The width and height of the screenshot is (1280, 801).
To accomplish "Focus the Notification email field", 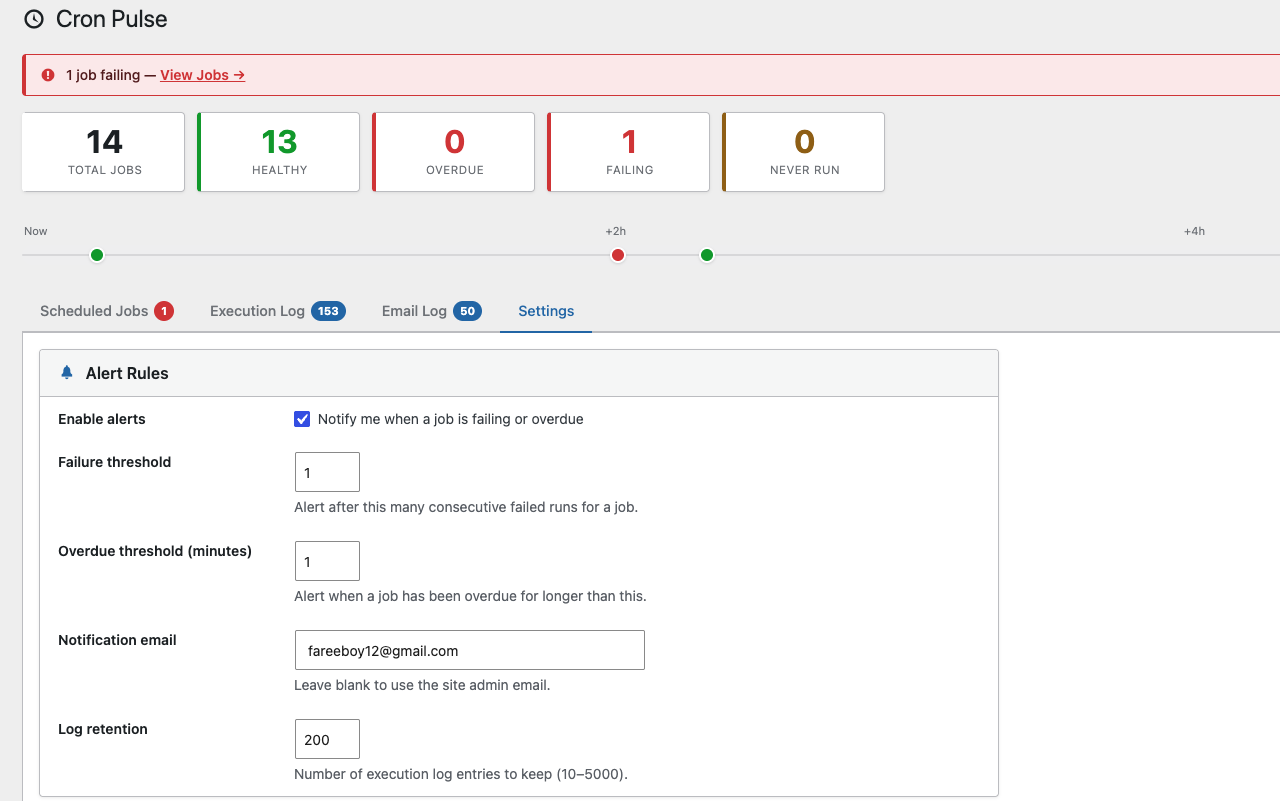I will [470, 650].
